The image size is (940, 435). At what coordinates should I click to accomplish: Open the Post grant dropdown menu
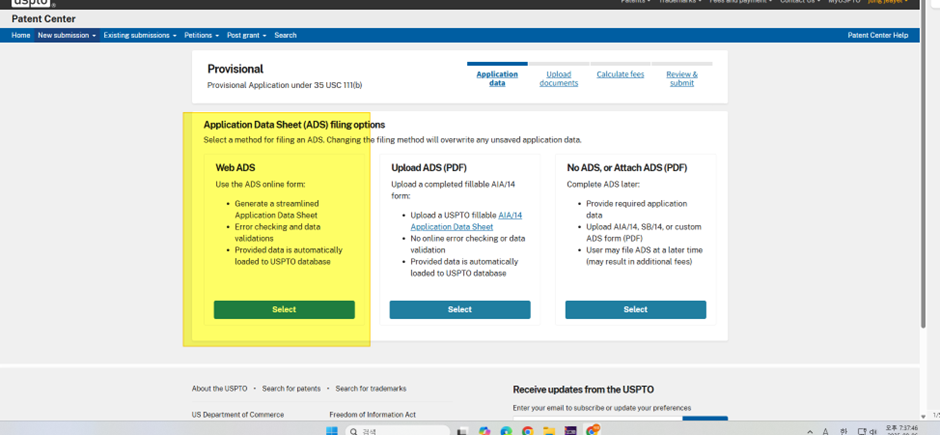[x=246, y=35]
